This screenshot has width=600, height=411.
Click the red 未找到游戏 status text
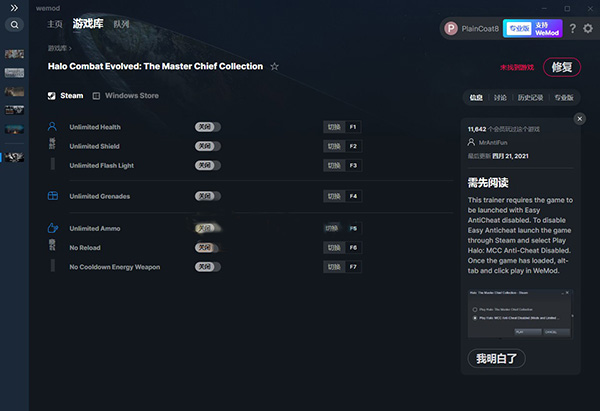[517, 68]
